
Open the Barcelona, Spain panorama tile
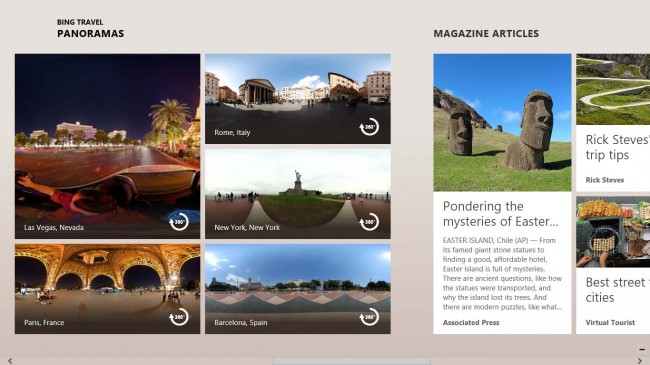click(x=298, y=289)
